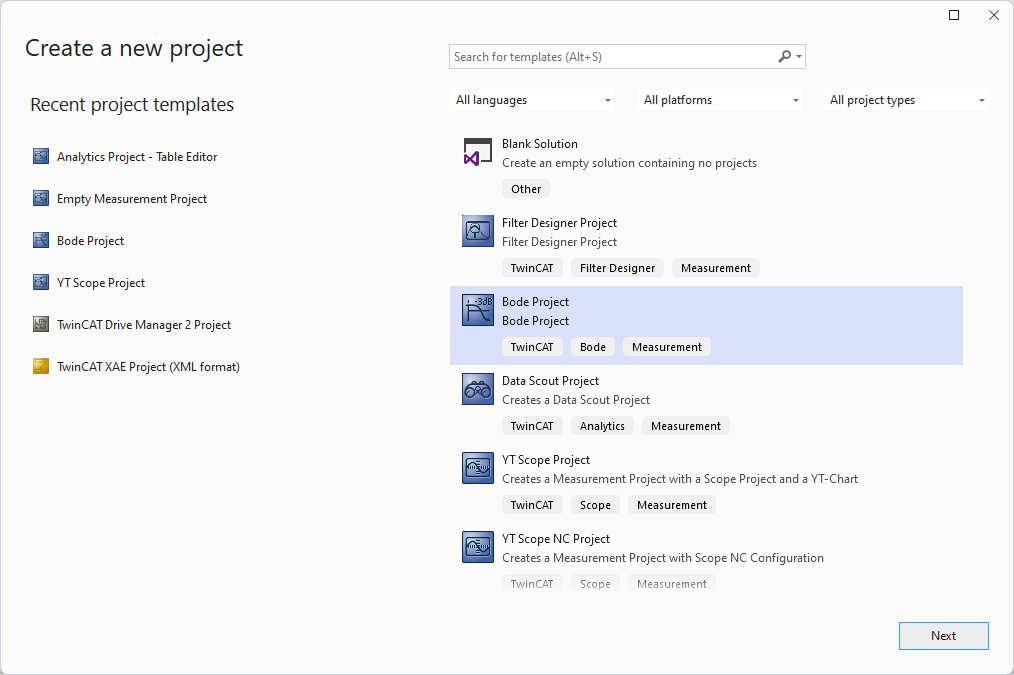This screenshot has height=675, width=1014.
Task: Select the Blank Solution template title
Action: tap(540, 144)
